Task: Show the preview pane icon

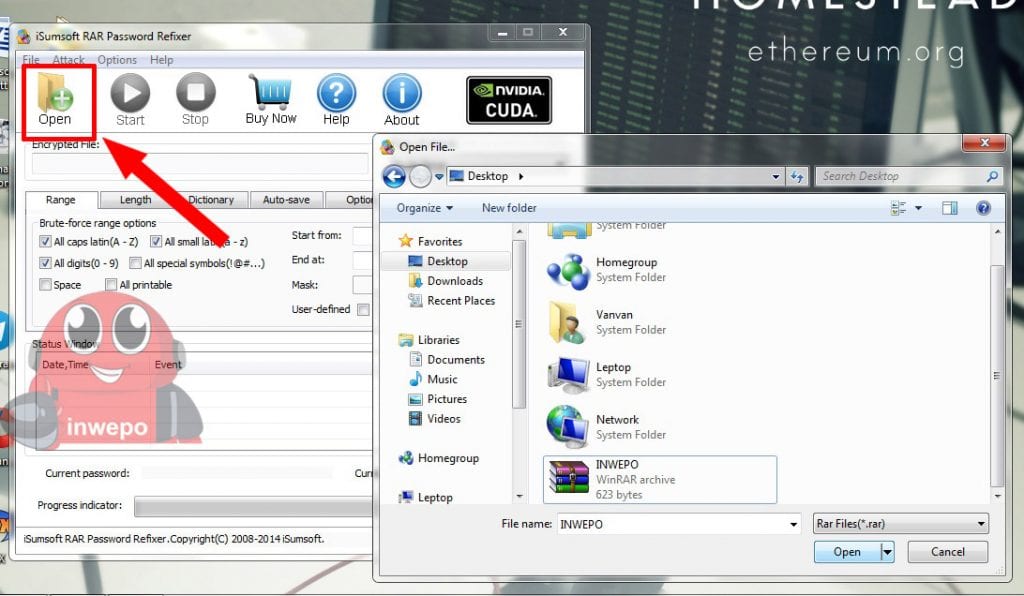Action: (x=950, y=208)
